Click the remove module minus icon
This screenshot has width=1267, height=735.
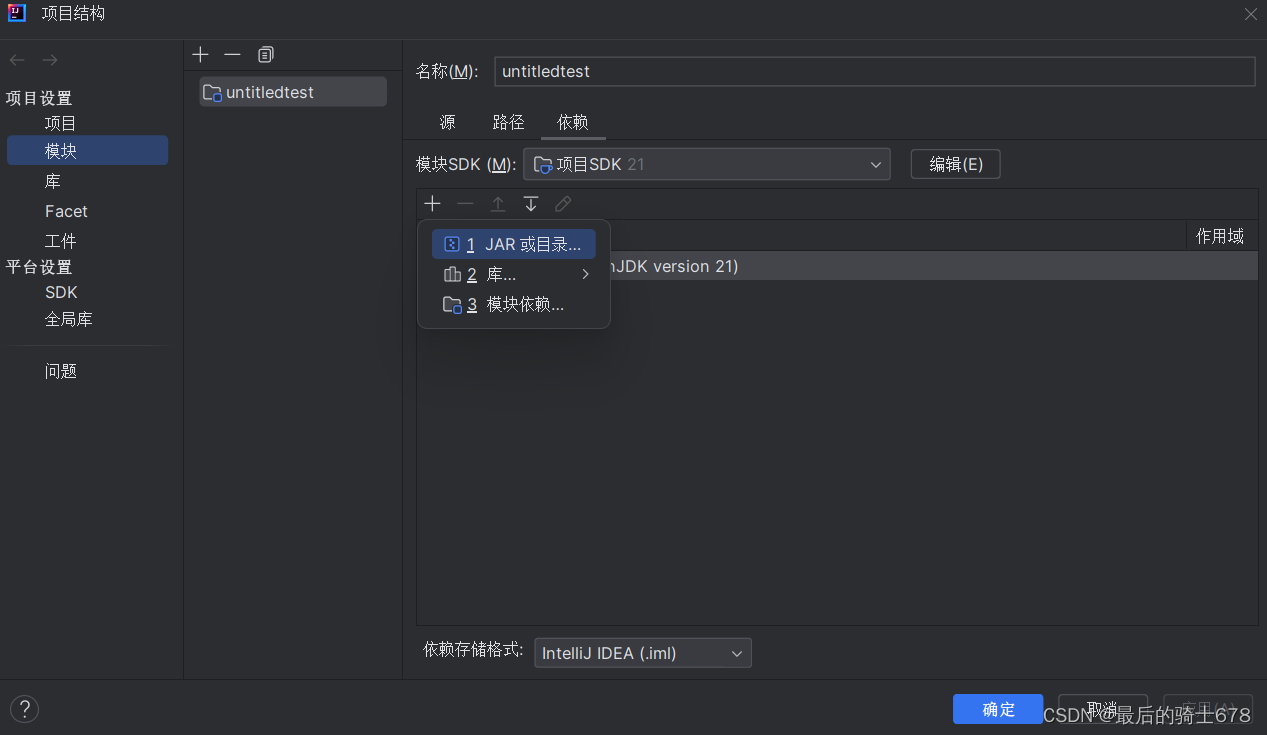coord(232,54)
